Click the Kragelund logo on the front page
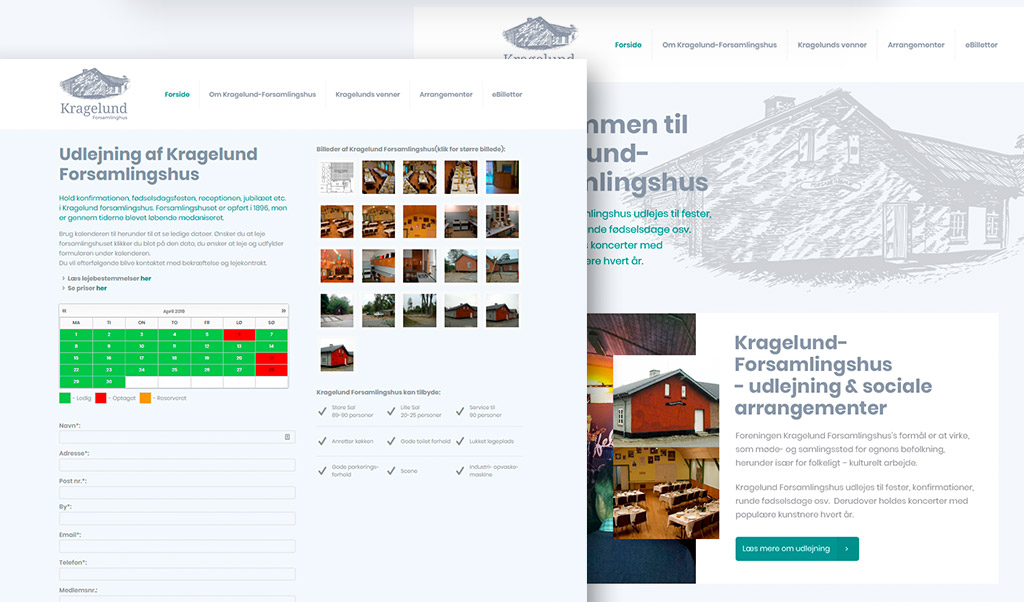 [x=95, y=93]
